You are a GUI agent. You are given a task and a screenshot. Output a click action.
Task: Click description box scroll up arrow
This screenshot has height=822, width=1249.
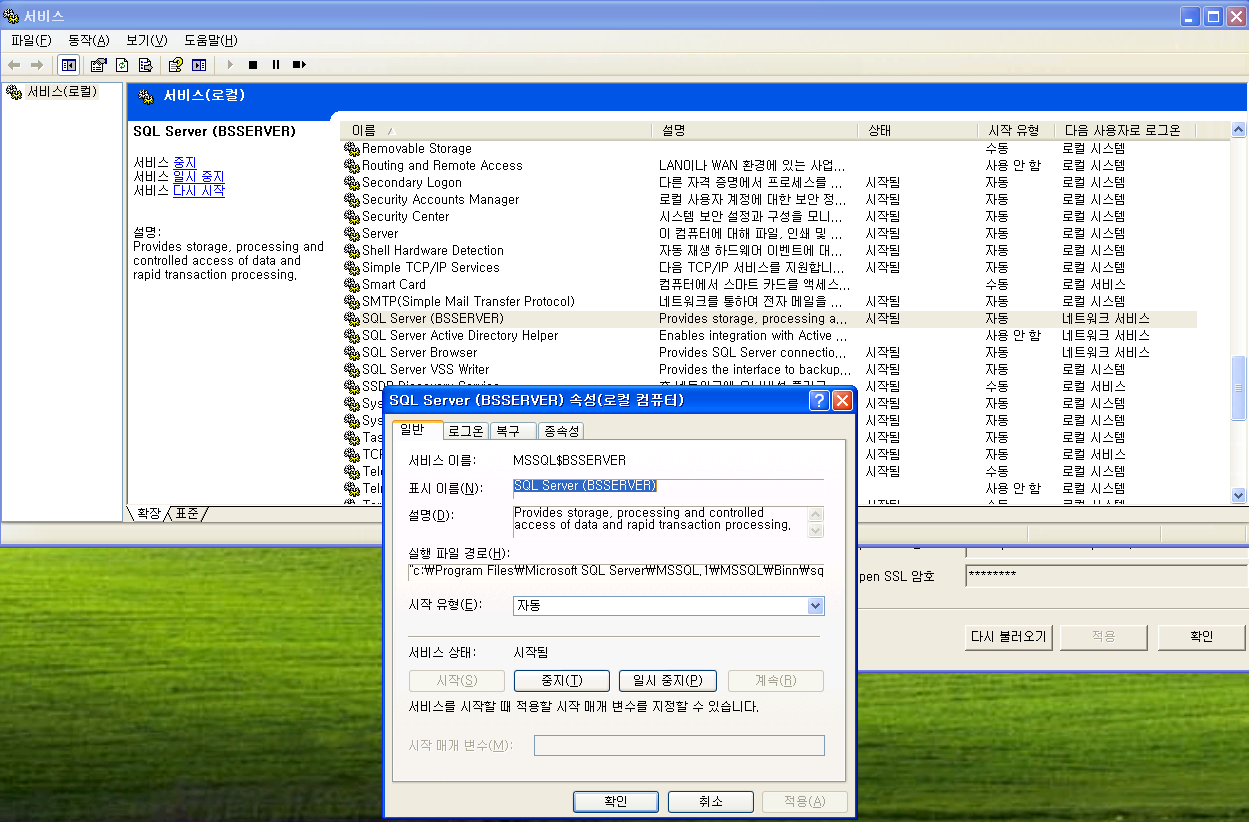815,514
